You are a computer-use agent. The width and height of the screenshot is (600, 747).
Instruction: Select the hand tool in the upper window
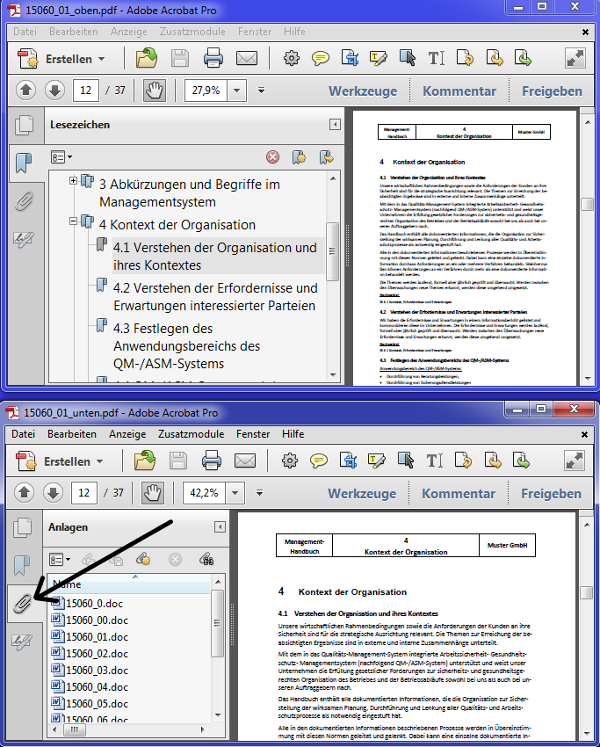[x=154, y=90]
